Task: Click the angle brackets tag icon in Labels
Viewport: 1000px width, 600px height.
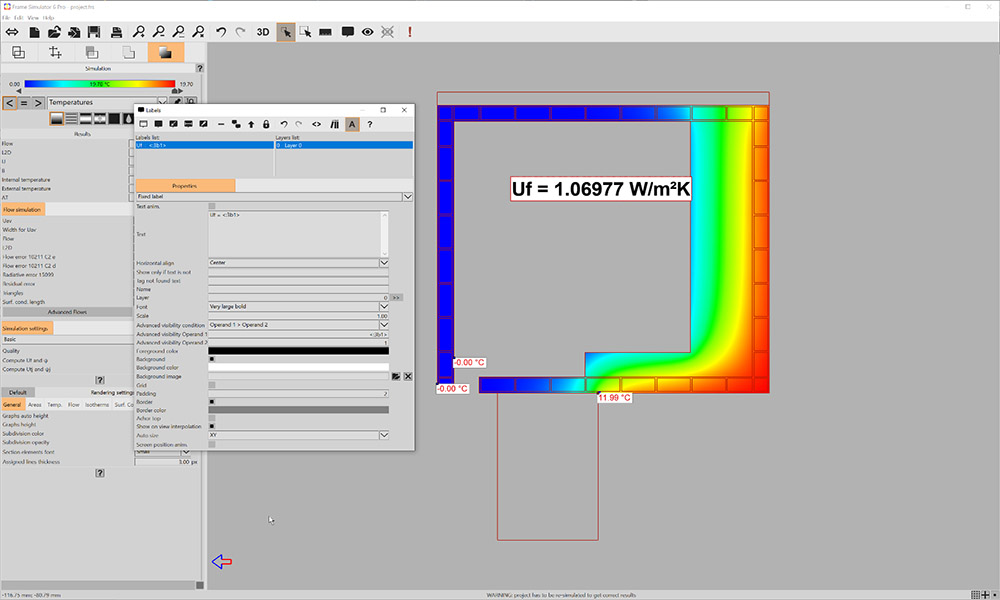Action: (x=316, y=124)
